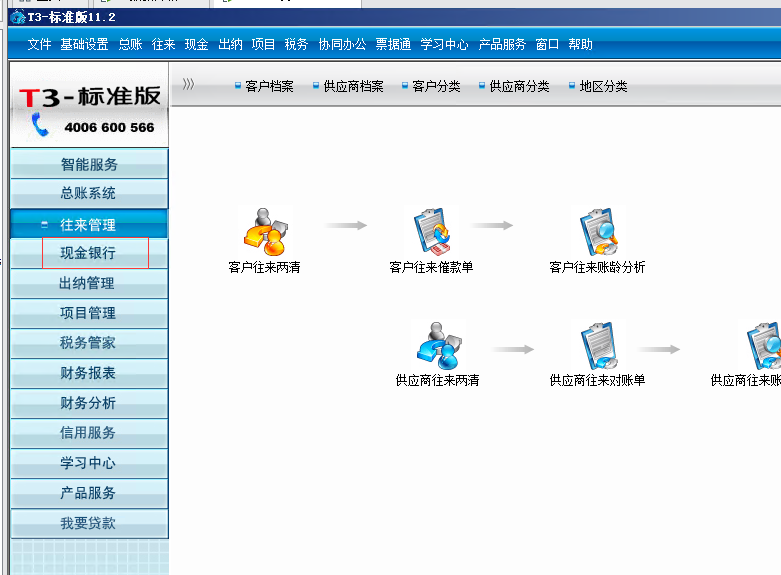Open the 基础设置 menu
Viewport: 781px width, 575px height.
coord(84,44)
